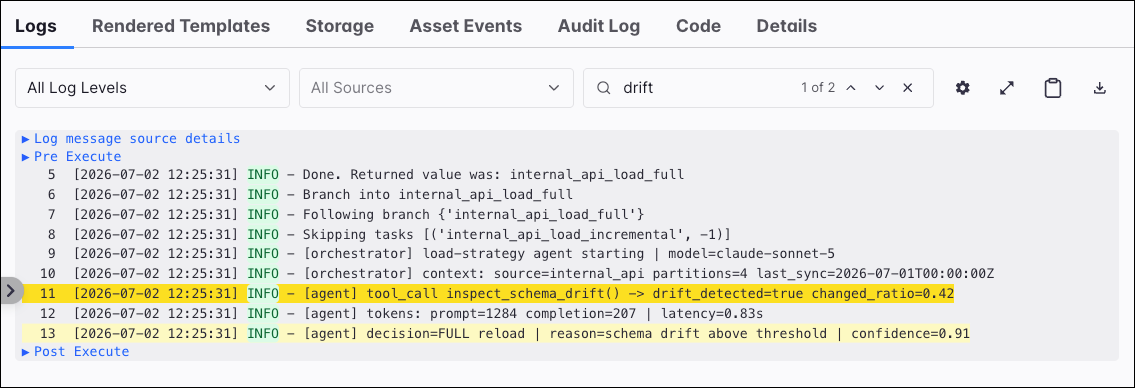The width and height of the screenshot is (1135, 388).
Task: Download the log file
Action: coord(1100,88)
